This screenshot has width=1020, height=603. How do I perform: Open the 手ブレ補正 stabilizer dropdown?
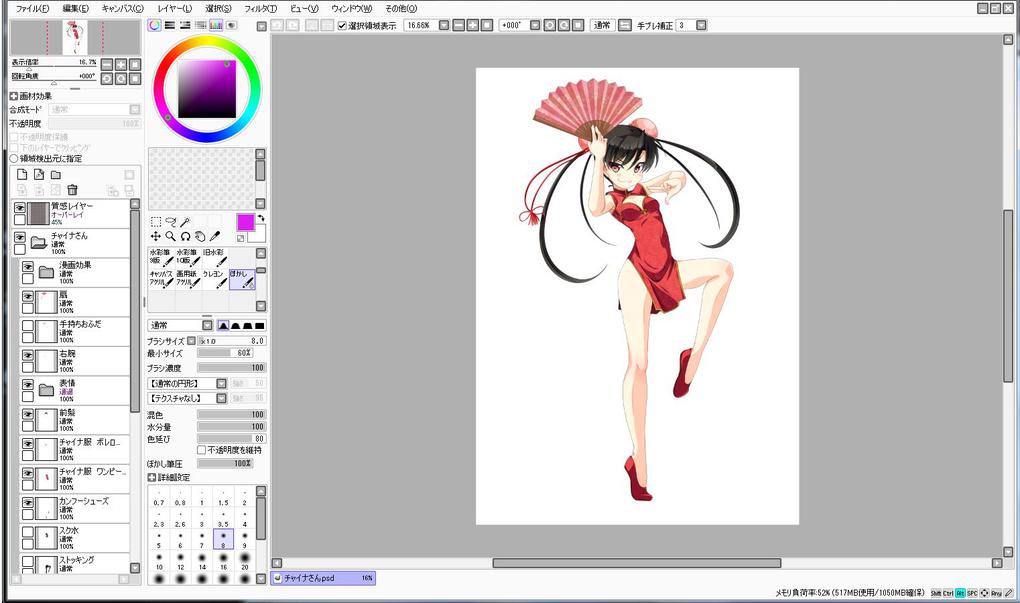[701, 25]
